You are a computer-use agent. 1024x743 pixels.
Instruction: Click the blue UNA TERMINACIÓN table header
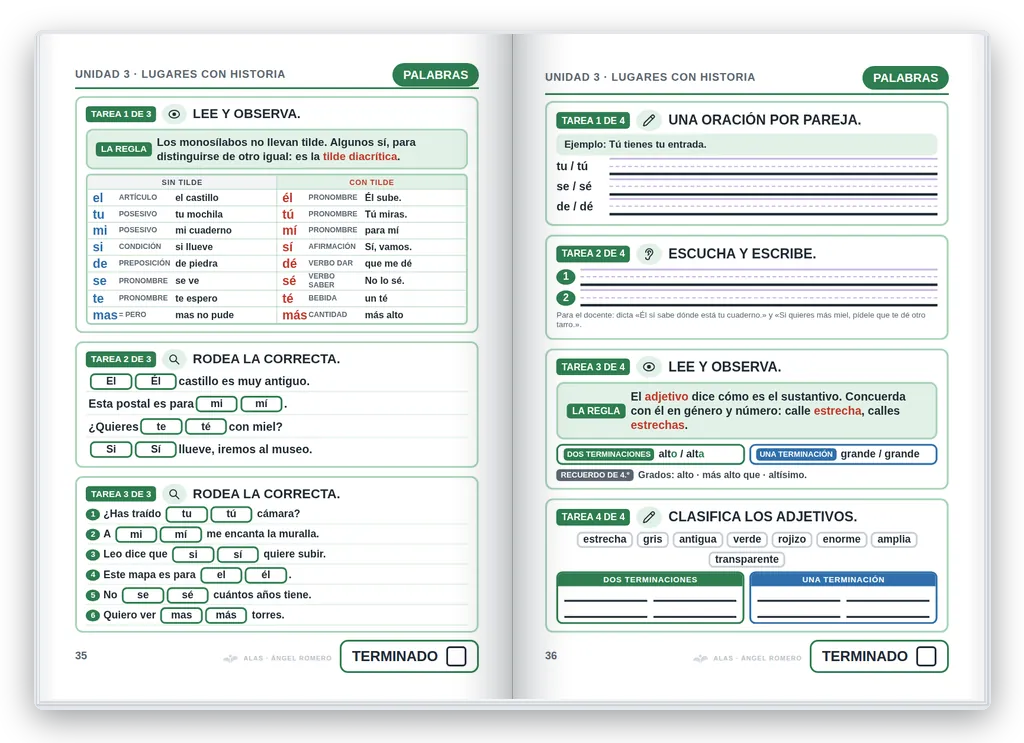[843, 580]
